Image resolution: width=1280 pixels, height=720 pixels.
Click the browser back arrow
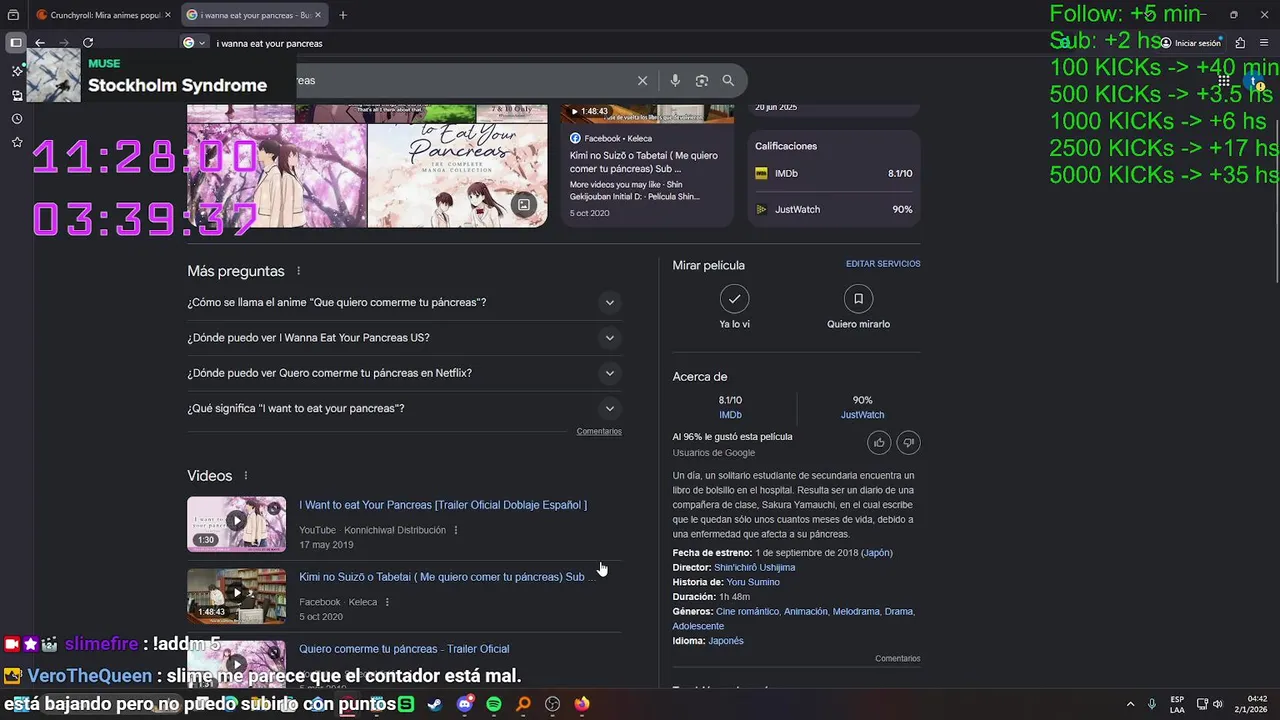click(x=39, y=43)
